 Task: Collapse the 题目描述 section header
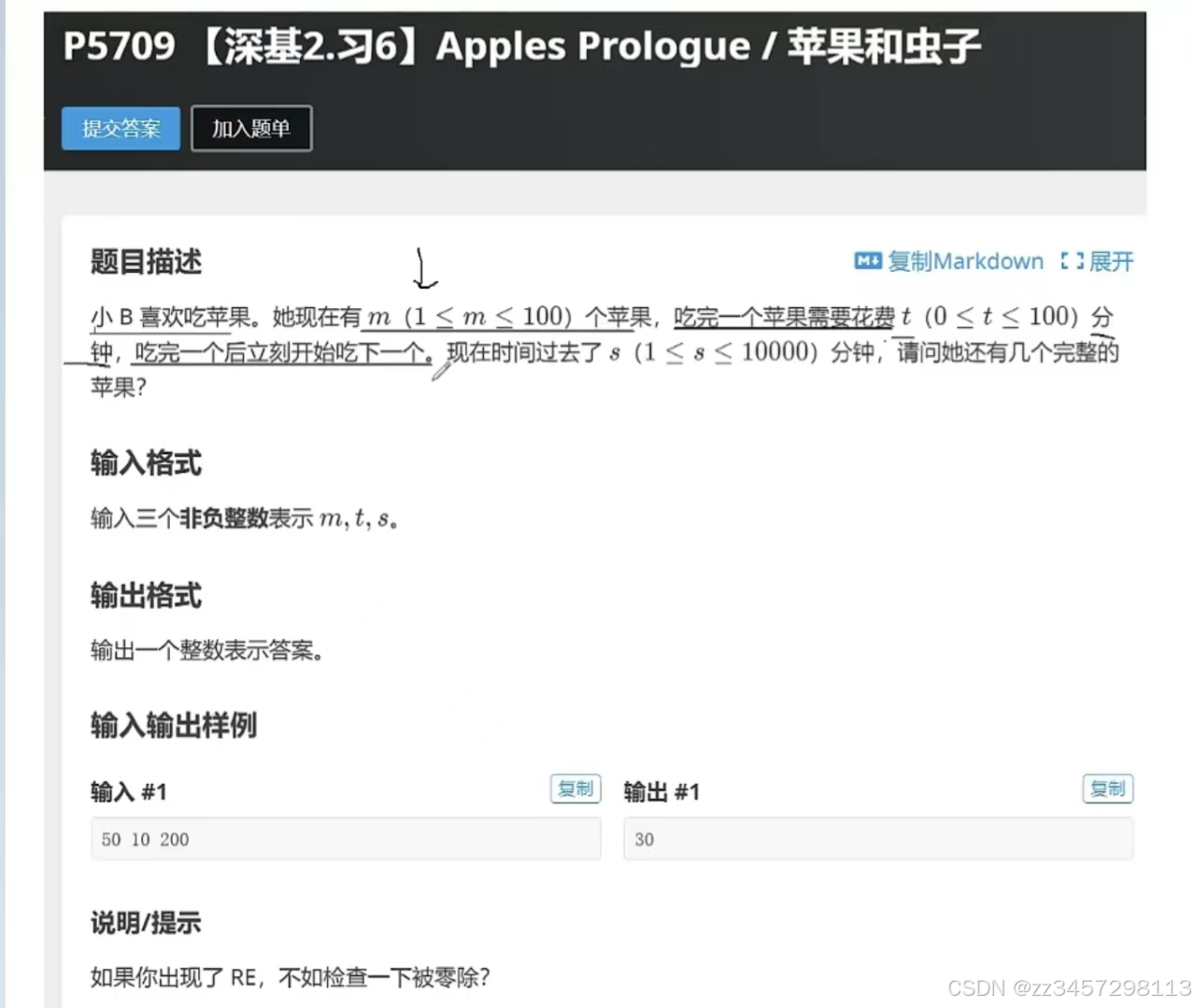(x=146, y=263)
